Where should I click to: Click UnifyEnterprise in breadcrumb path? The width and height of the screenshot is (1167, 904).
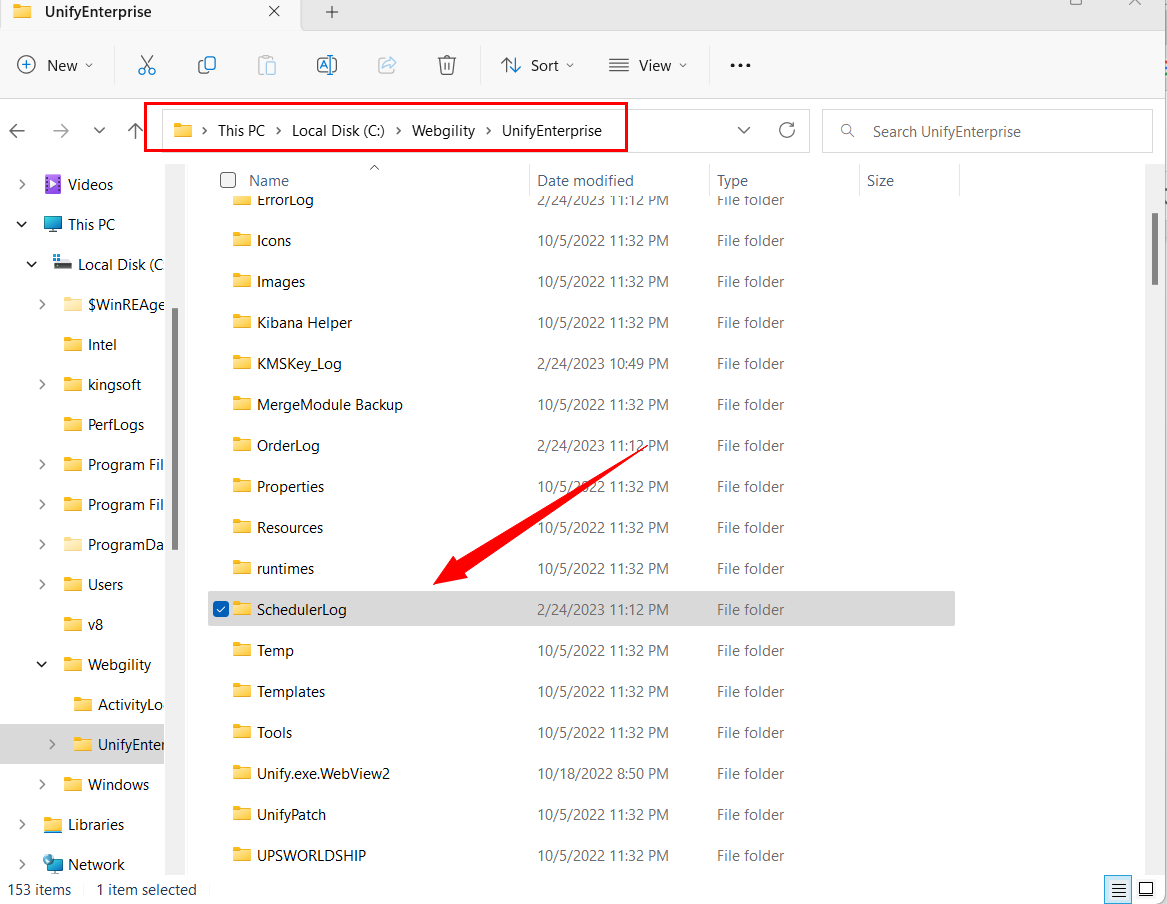click(551, 131)
